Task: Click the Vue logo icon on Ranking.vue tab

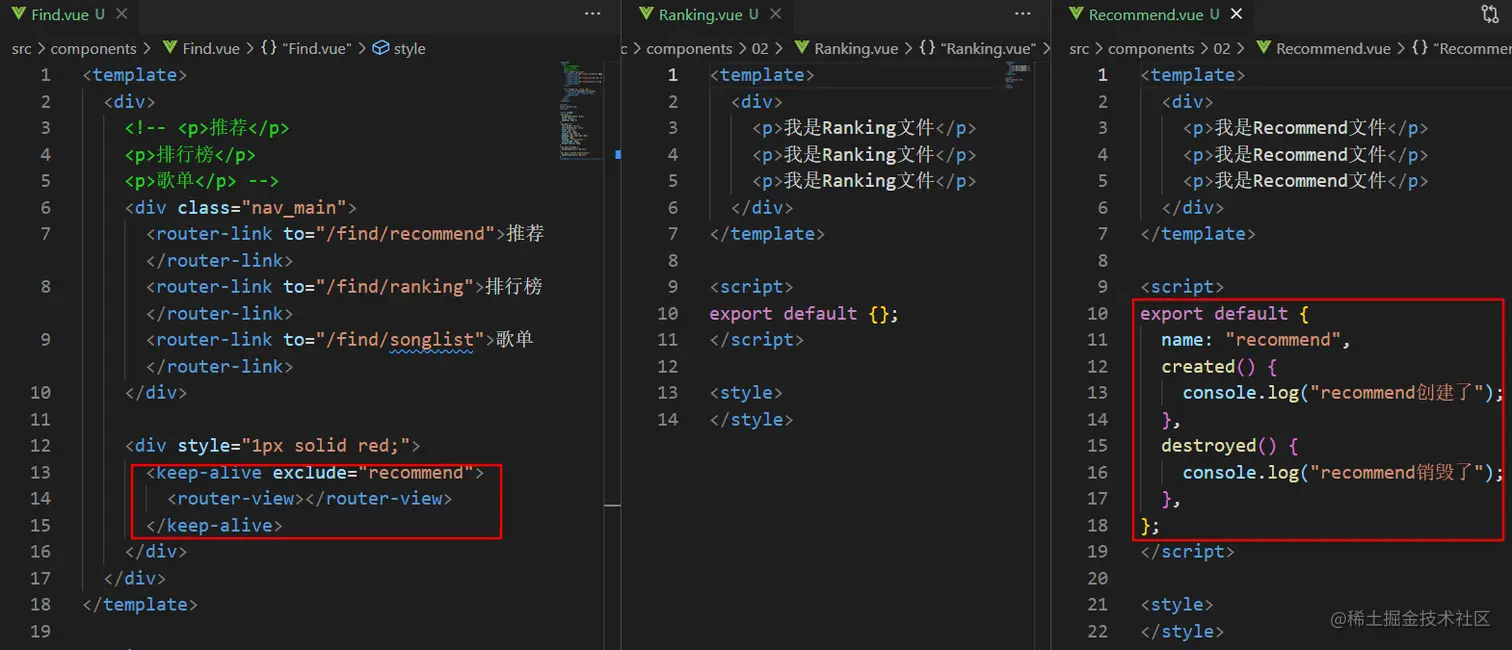Action: tap(646, 14)
